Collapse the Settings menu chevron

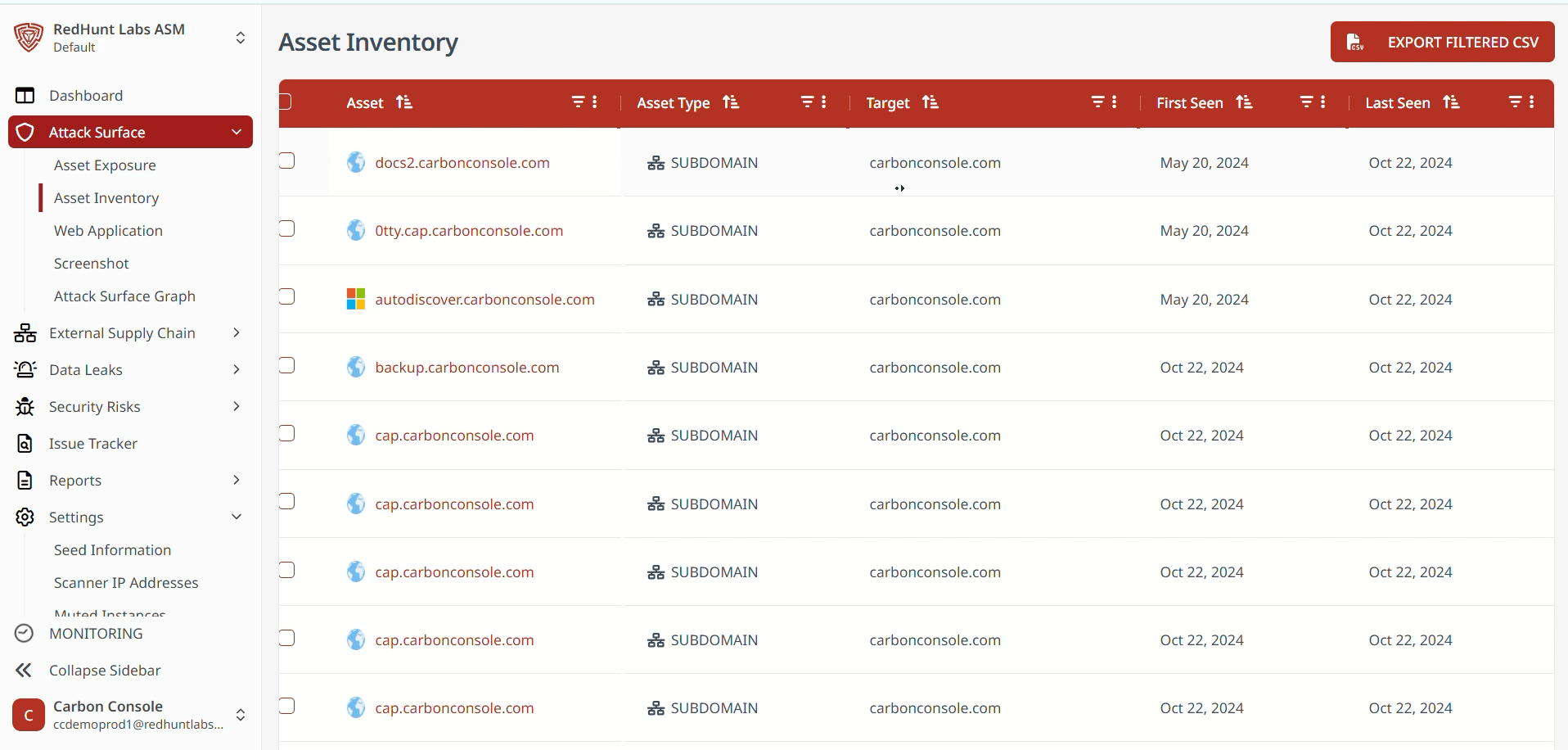(237, 517)
